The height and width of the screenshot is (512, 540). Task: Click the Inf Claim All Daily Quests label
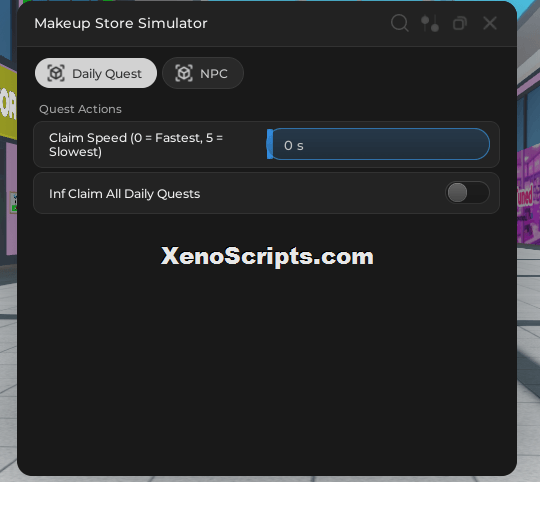[x=124, y=194]
